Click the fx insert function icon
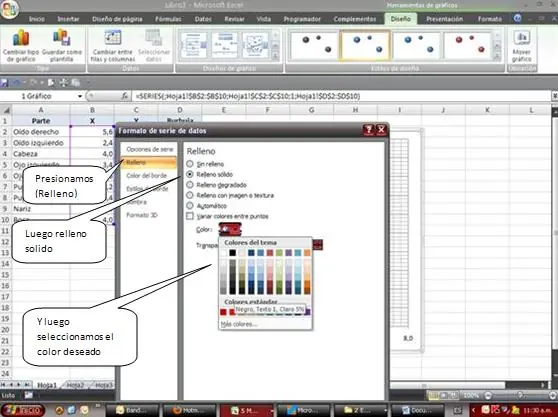The width and height of the screenshot is (558, 417). pos(125,96)
